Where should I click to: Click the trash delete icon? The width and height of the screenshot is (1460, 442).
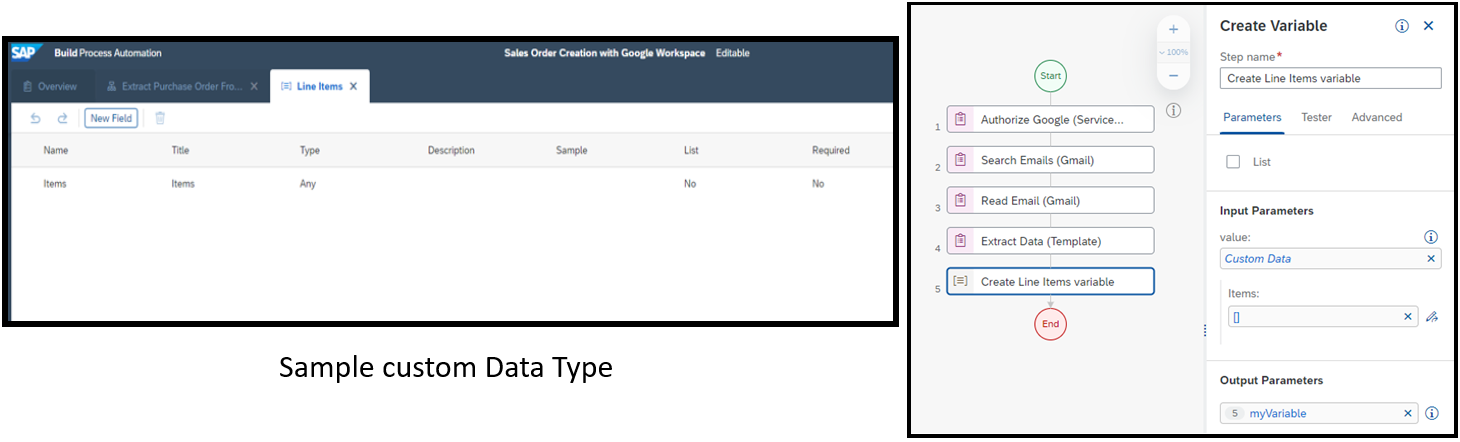[x=159, y=118]
